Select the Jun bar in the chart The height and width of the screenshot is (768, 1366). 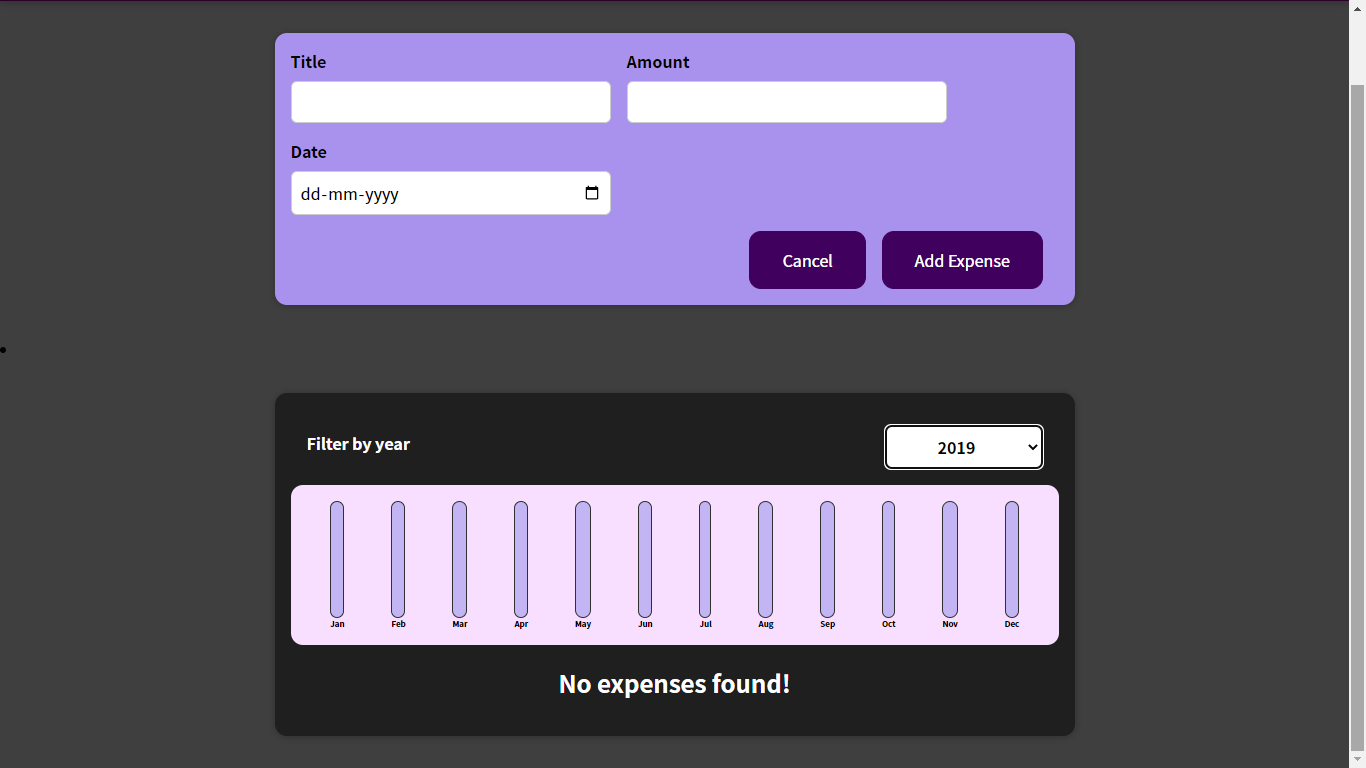click(644, 560)
